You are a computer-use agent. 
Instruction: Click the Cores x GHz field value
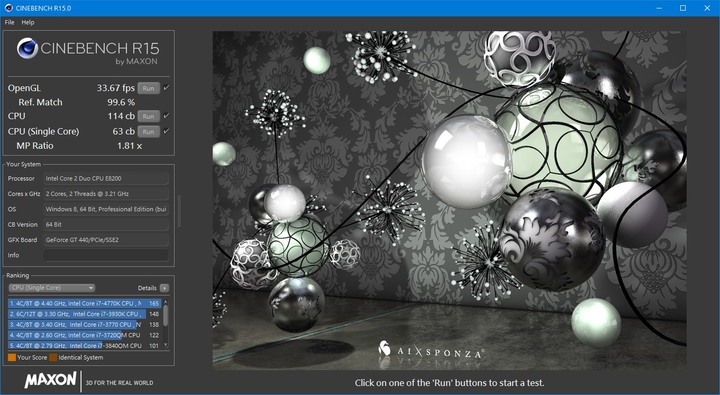[x=106, y=193]
